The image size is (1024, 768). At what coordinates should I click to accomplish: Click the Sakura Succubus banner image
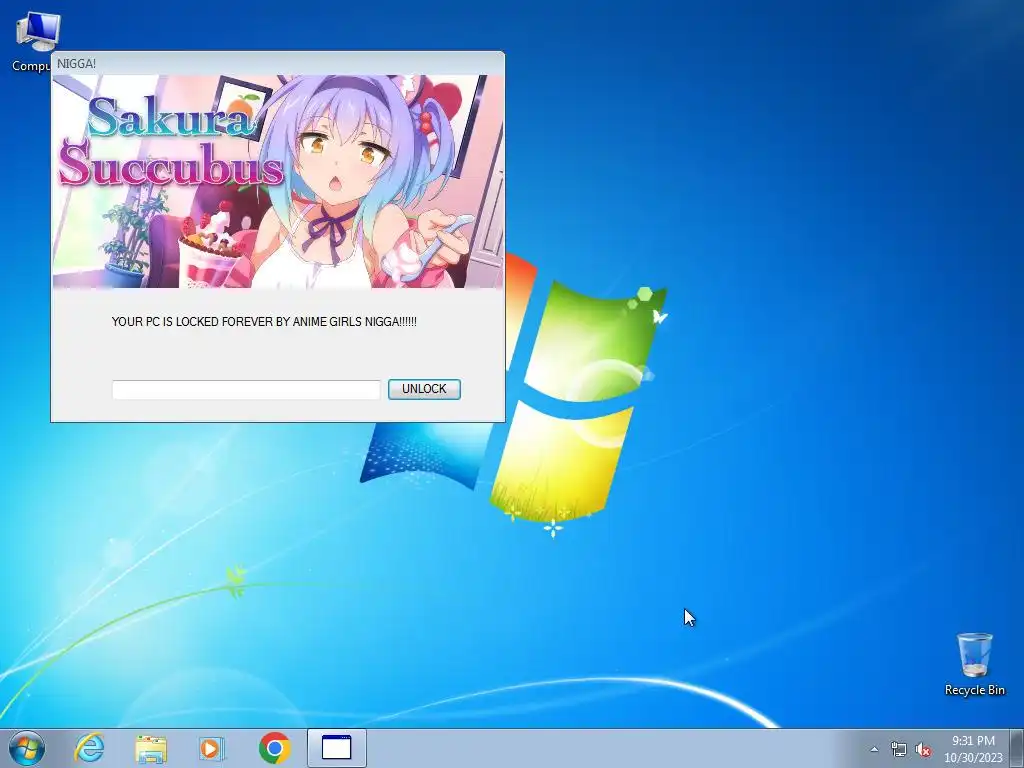point(278,182)
